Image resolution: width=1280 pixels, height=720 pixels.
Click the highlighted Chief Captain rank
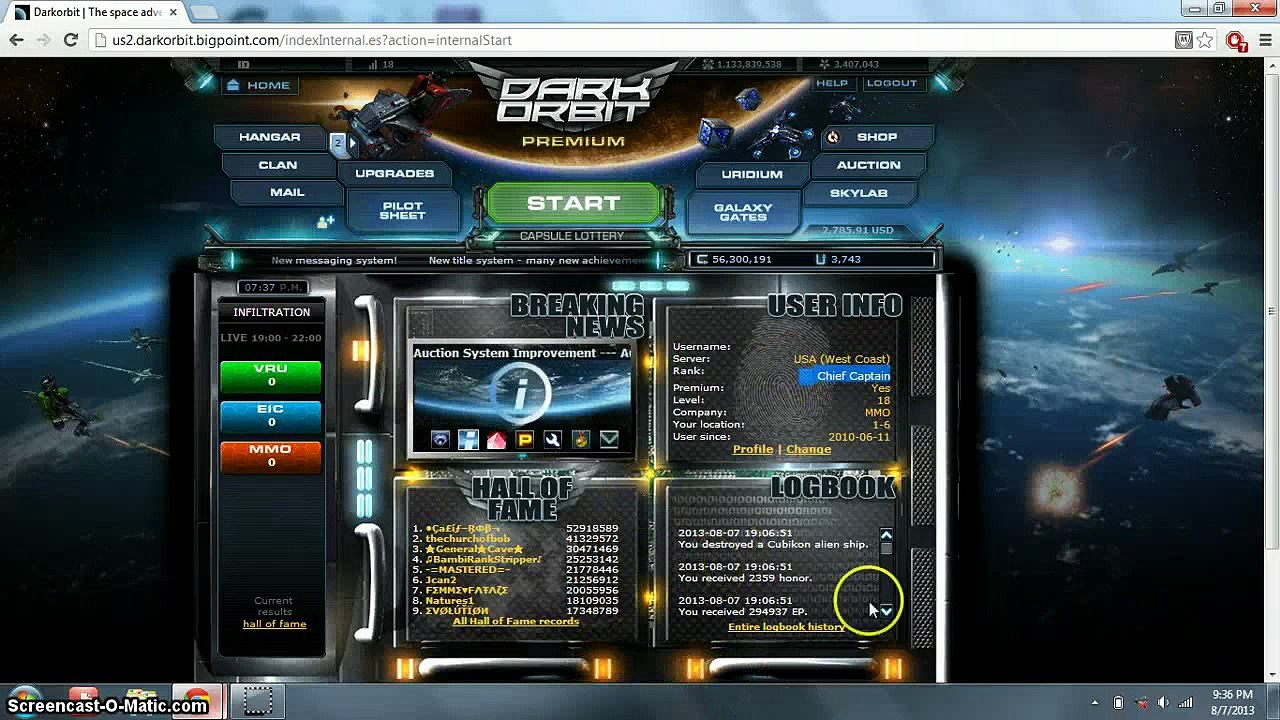tap(845, 376)
